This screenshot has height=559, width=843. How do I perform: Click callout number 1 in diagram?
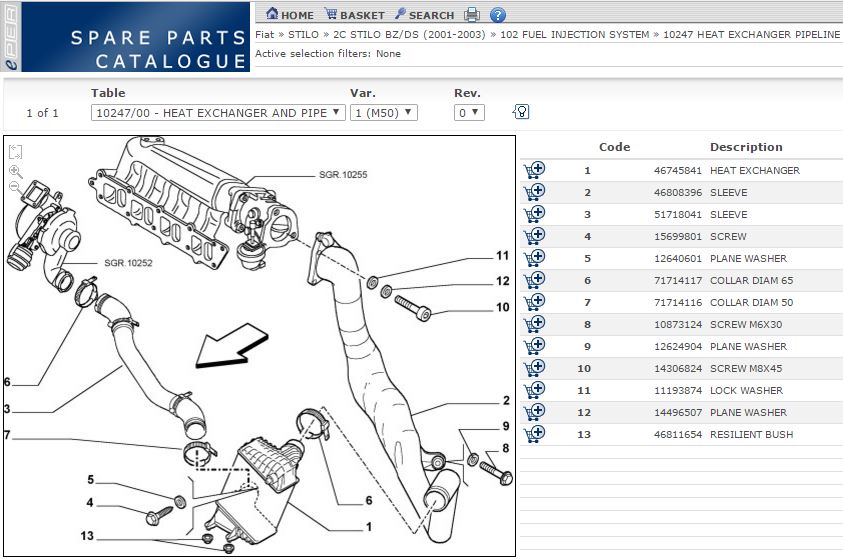(369, 527)
